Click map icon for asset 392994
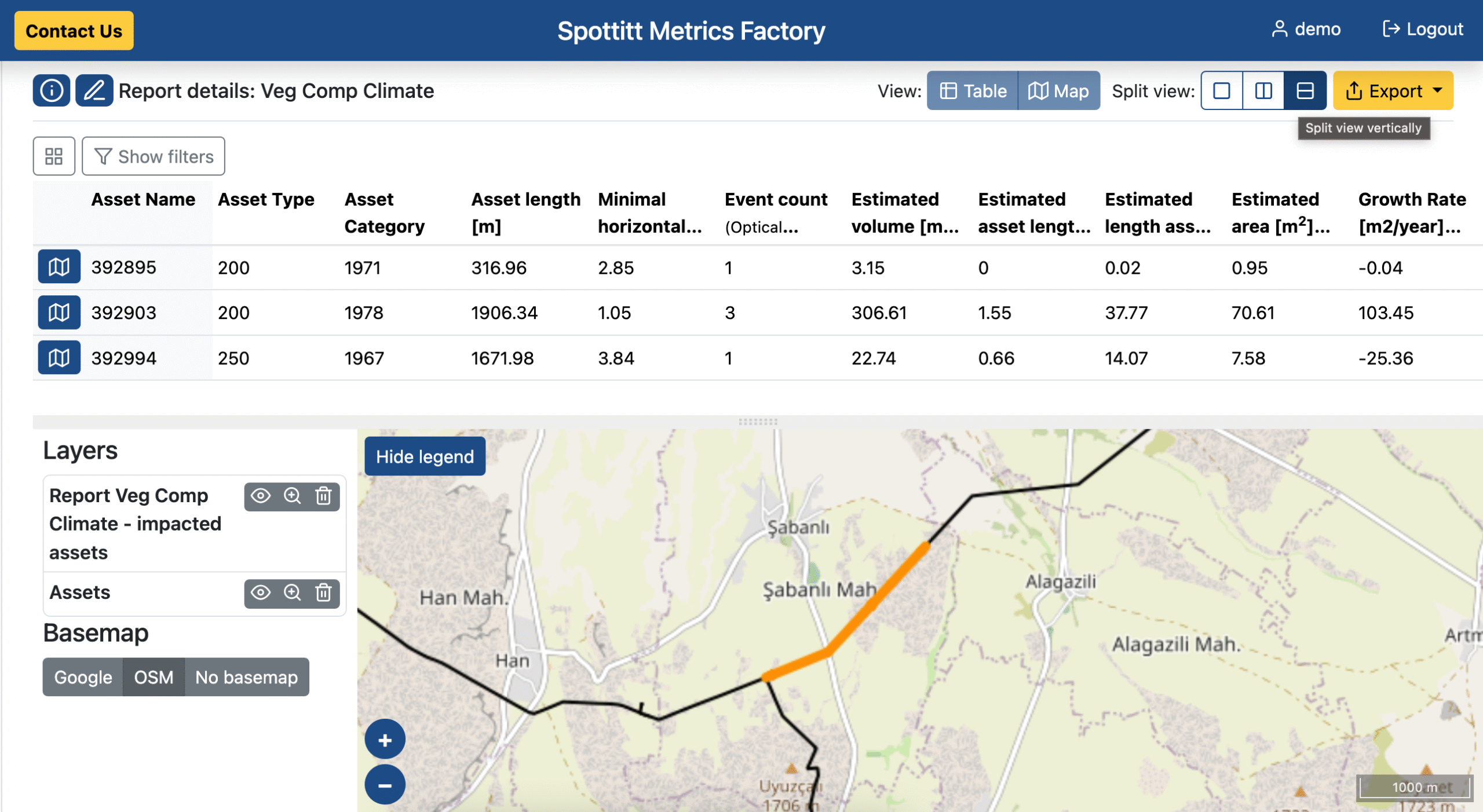The image size is (1483, 812). pos(59,358)
